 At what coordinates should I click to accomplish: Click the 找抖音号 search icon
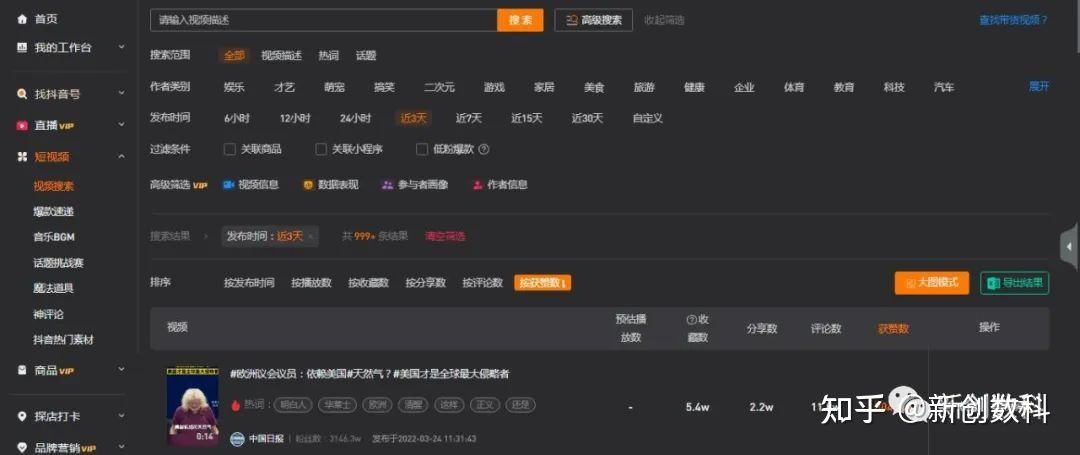[x=22, y=94]
